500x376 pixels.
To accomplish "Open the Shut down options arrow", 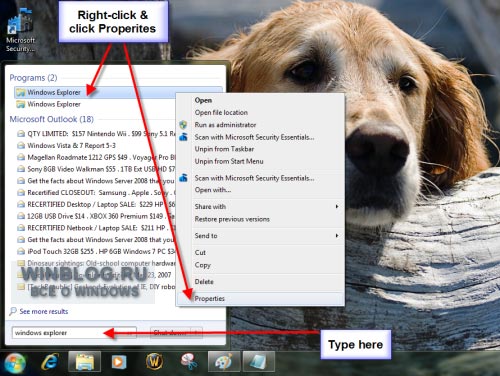I will pyautogui.click(x=197, y=332).
